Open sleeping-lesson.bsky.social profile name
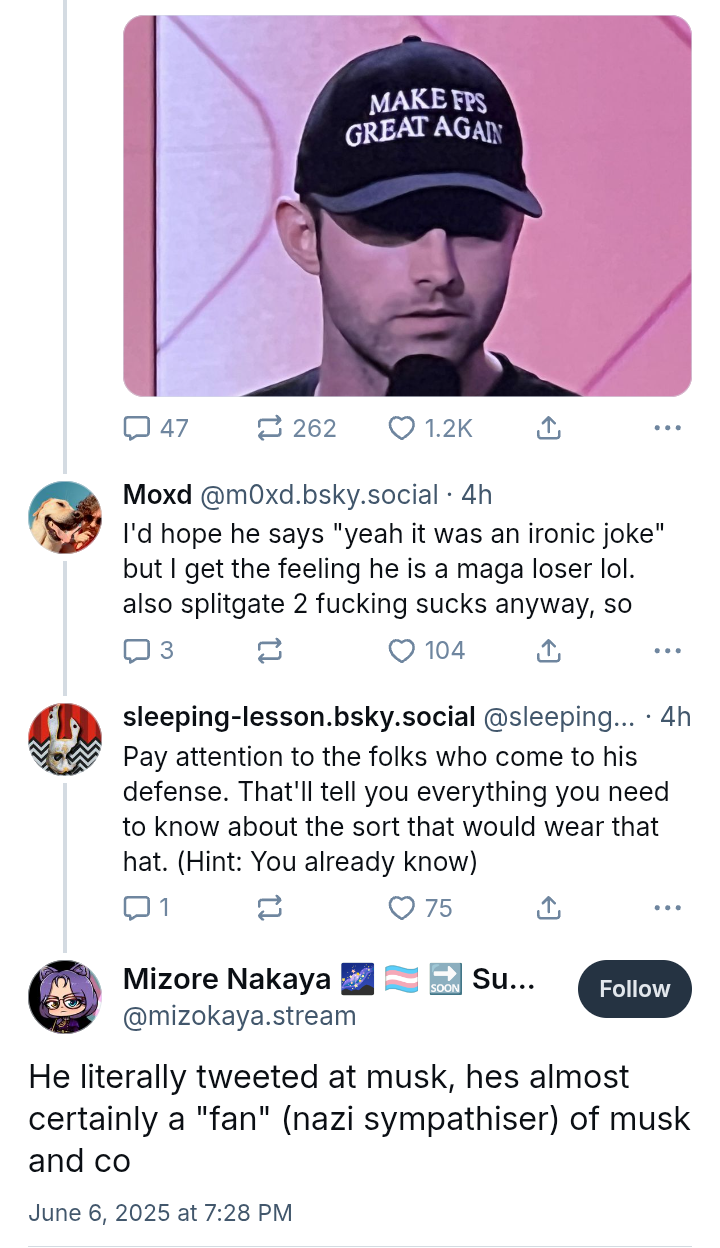 coord(298,717)
